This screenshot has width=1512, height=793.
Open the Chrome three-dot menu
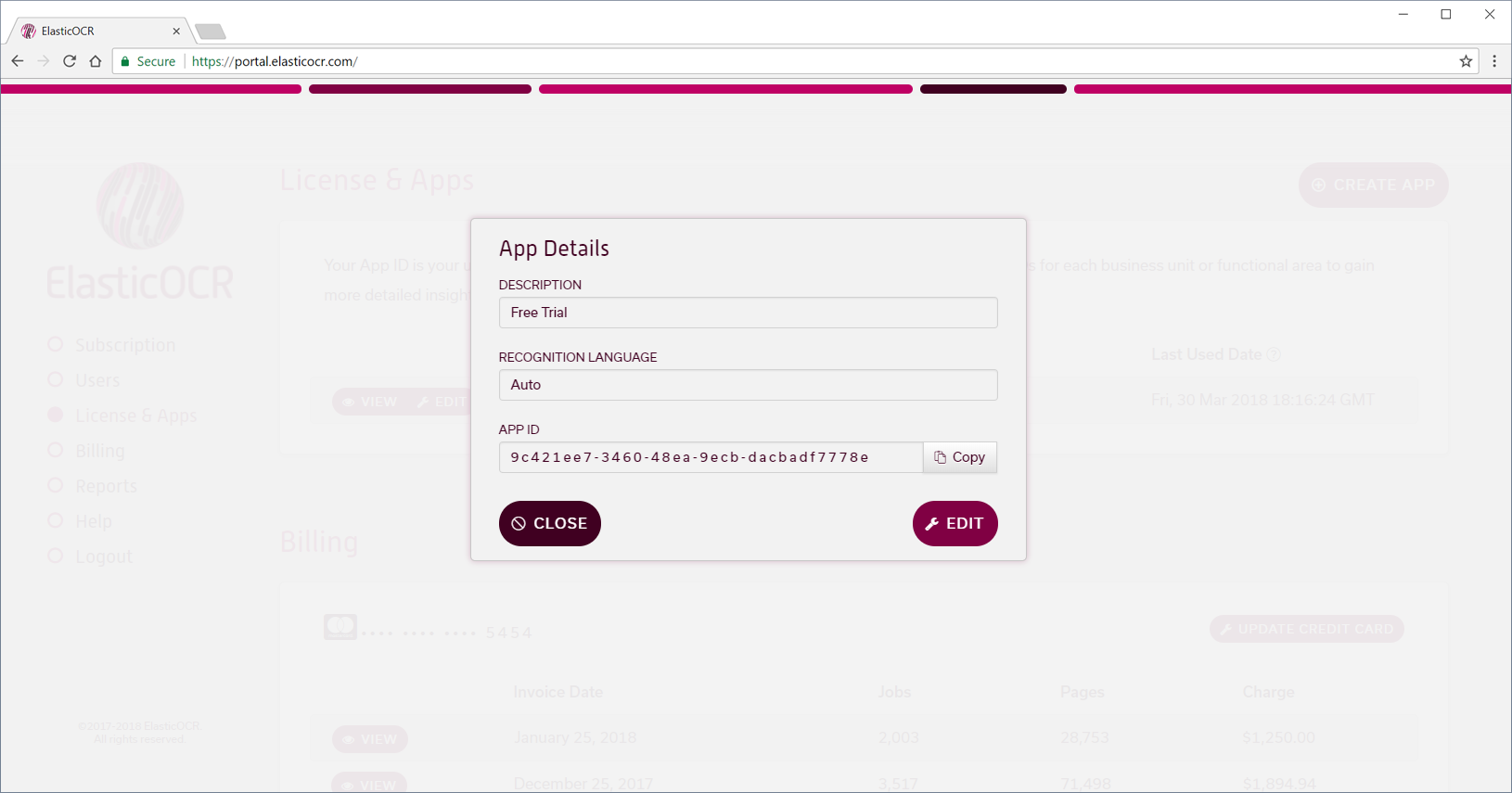click(x=1494, y=61)
